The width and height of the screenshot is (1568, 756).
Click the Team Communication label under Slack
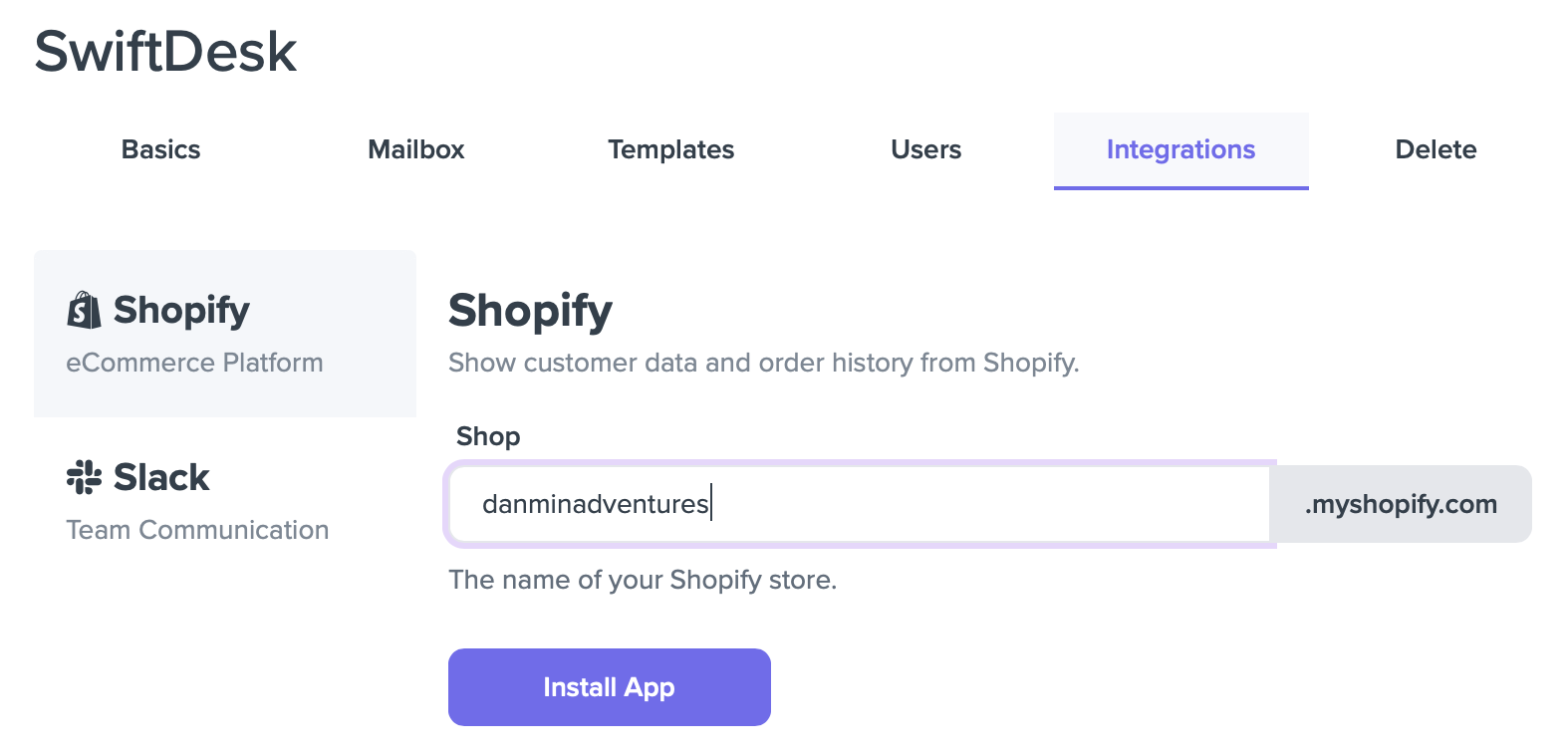pos(196,529)
